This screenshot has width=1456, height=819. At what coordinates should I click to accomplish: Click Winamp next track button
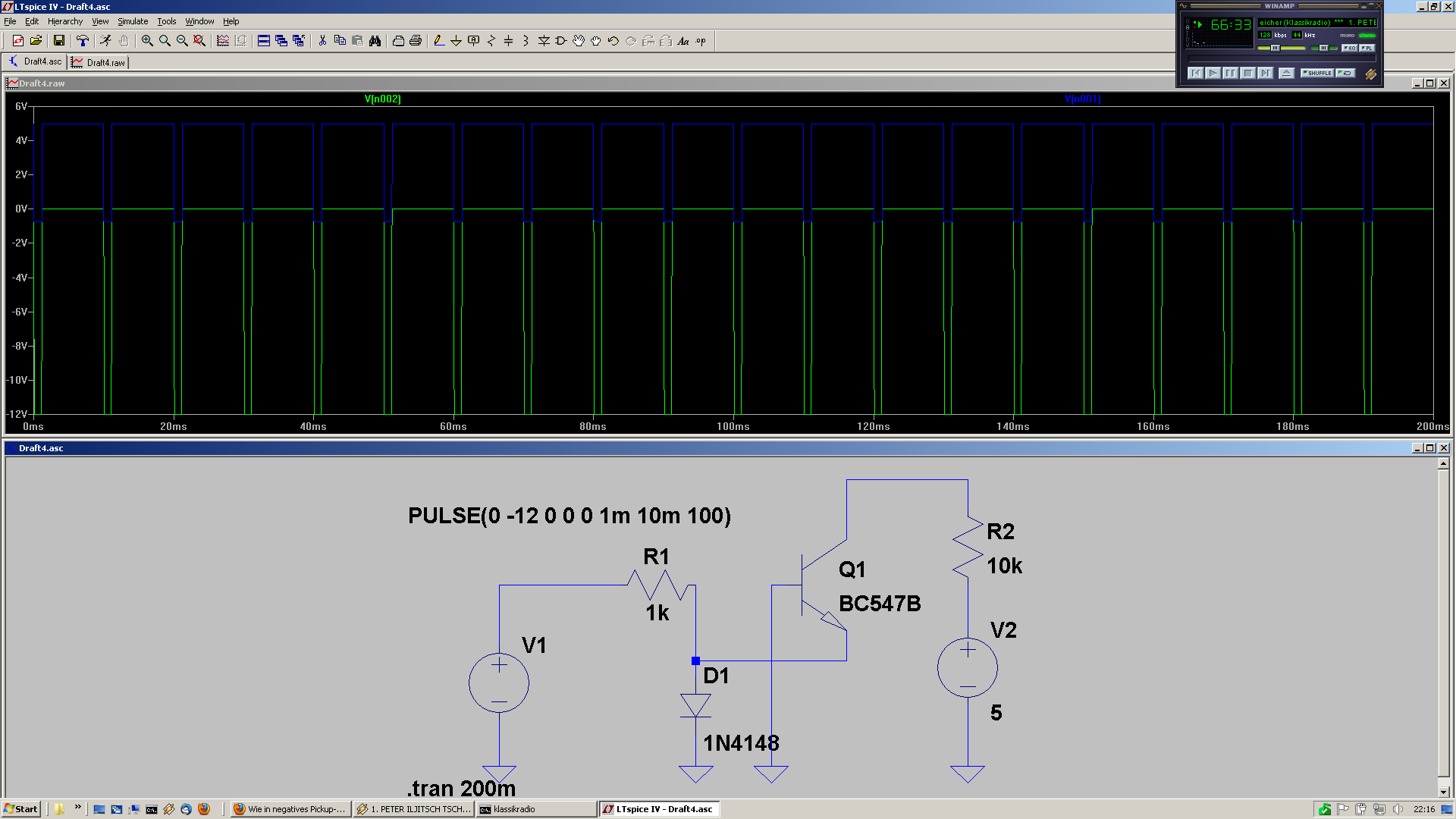[1265, 74]
